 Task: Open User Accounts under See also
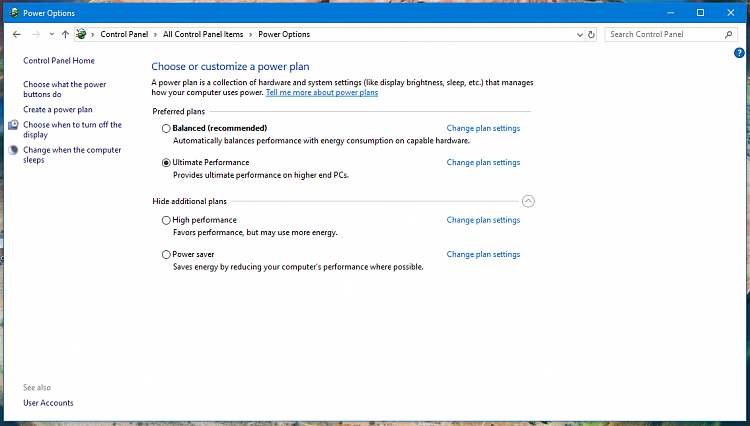[48, 403]
